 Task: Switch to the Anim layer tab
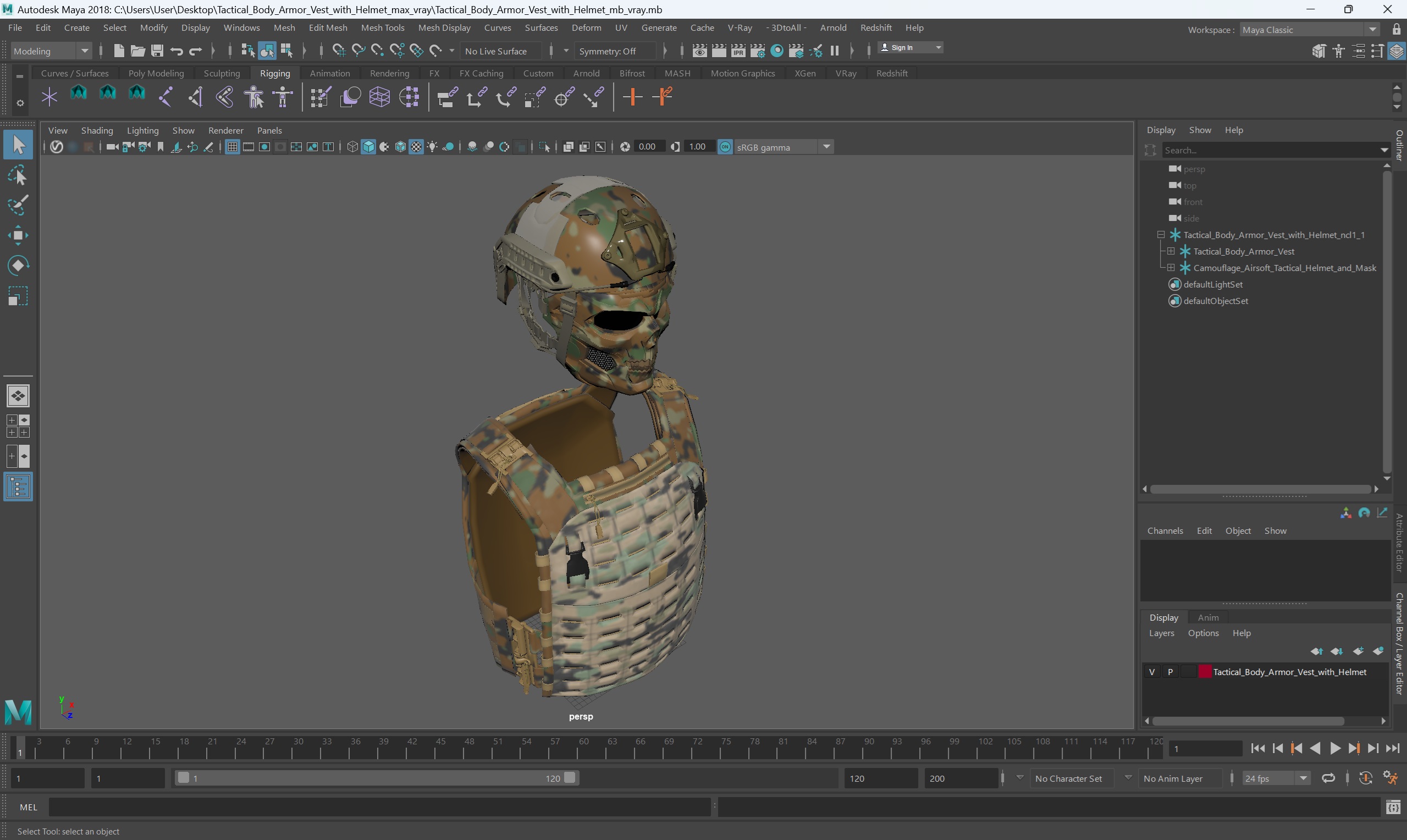click(1208, 617)
